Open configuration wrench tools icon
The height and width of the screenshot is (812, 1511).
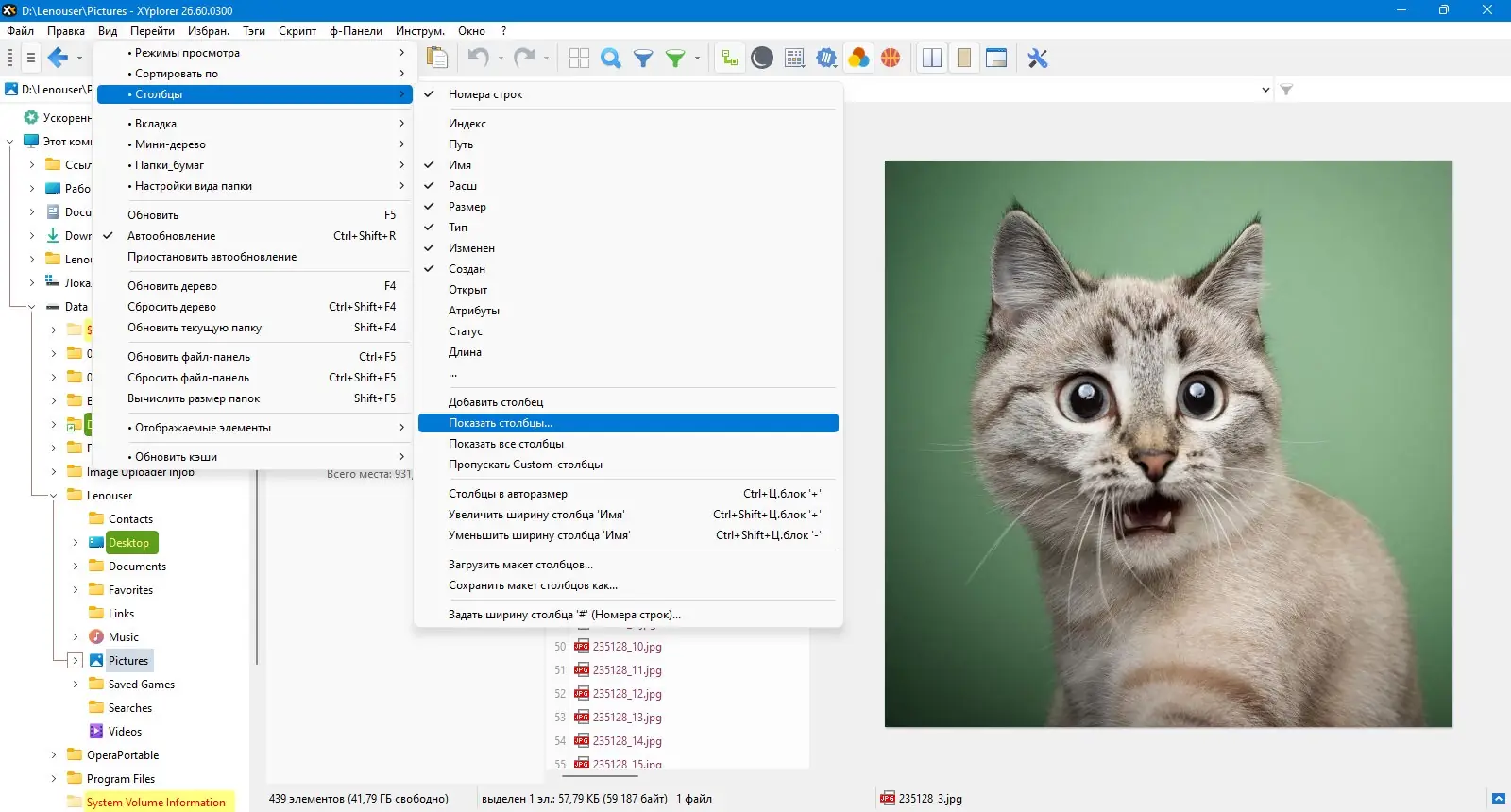[x=1038, y=59]
